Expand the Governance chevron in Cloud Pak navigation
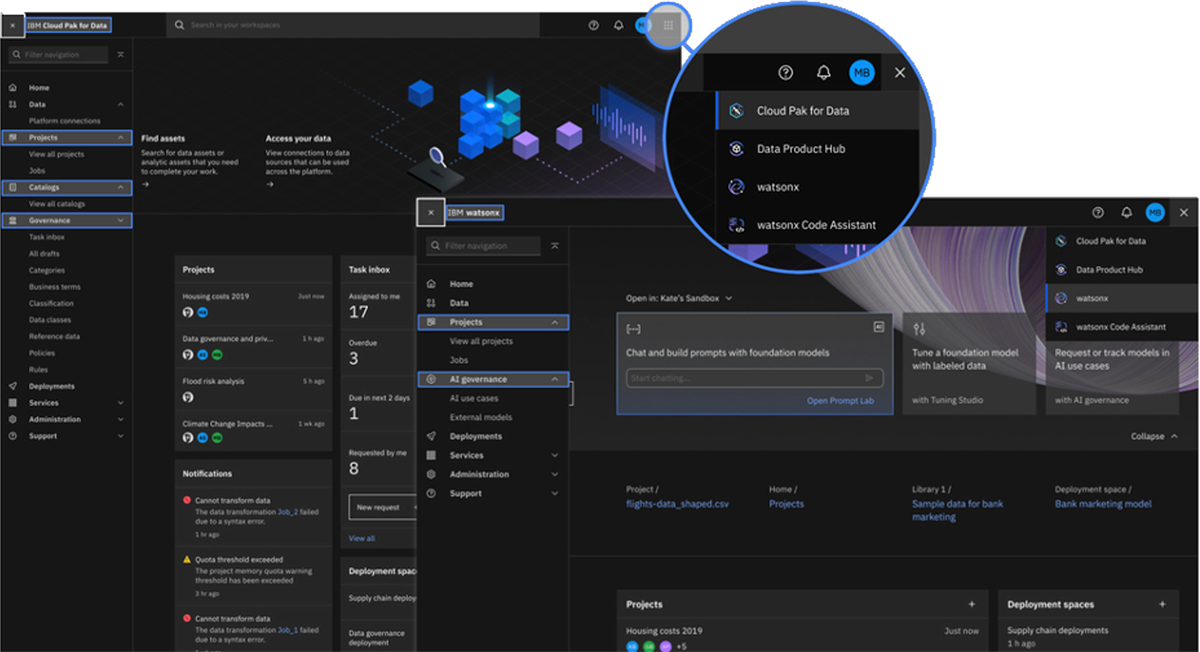Image resolution: width=1200 pixels, height=652 pixels. [120, 220]
